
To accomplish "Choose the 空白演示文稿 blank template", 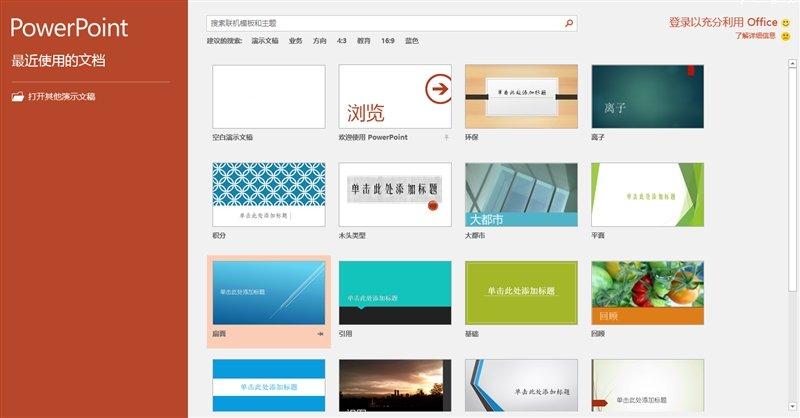I will (269, 96).
